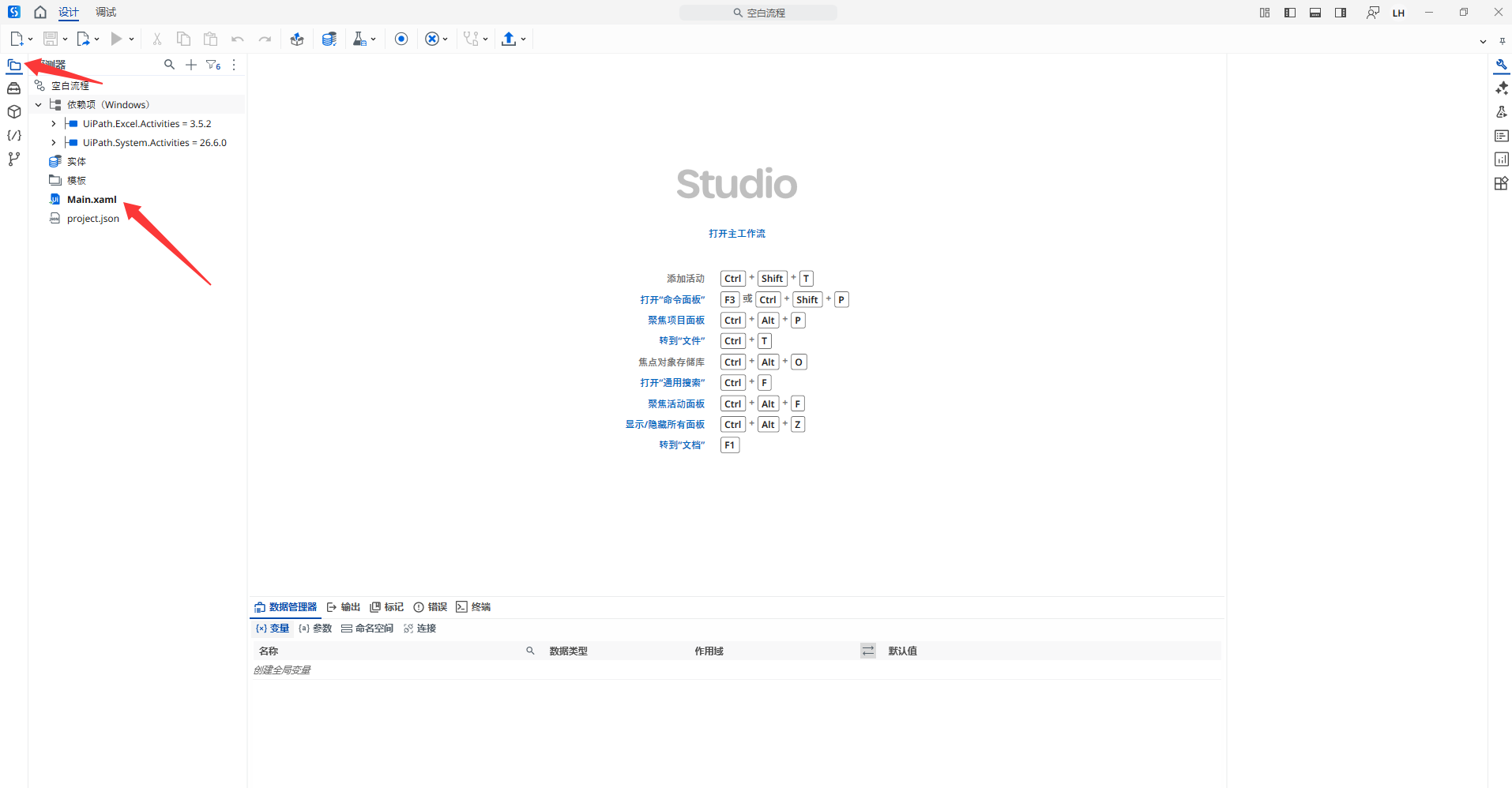1512x788 pixels.
Task: Open the Object Repository cube icon
Action: point(14,112)
